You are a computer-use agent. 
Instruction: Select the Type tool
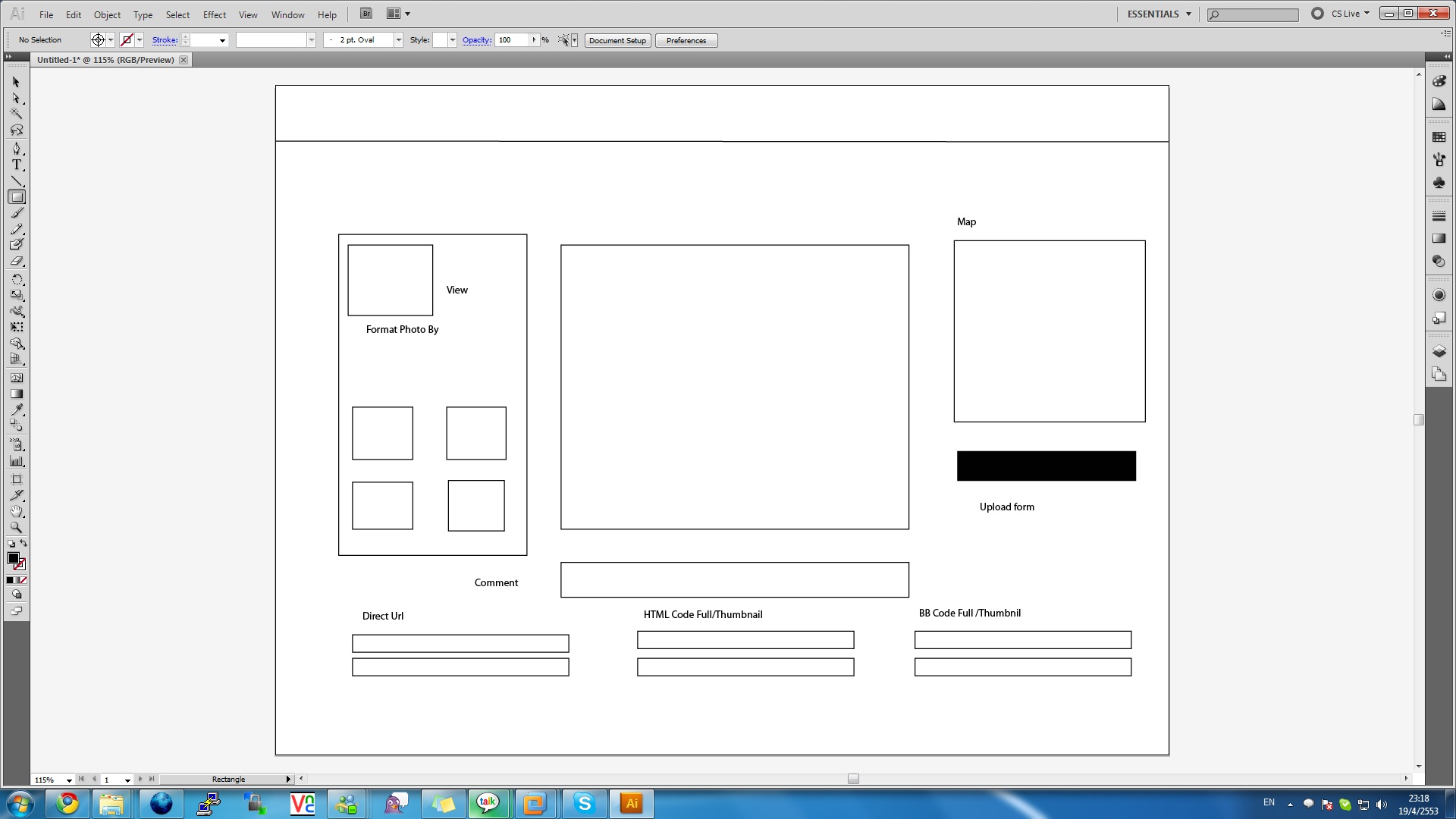tap(17, 165)
